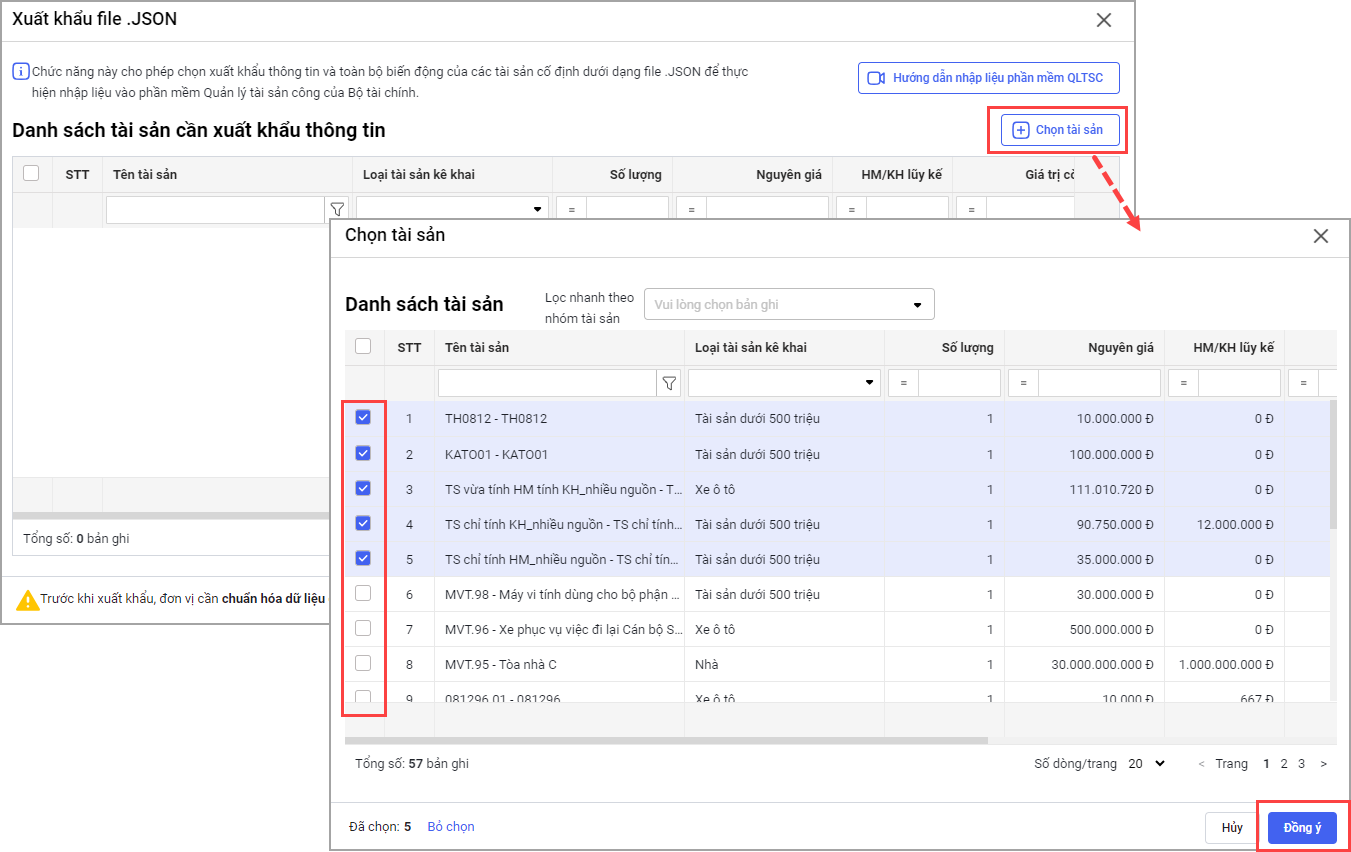Click the filter funnel icon in Xuất khẩu list
Image resolution: width=1351 pixels, height=852 pixels.
click(337, 210)
